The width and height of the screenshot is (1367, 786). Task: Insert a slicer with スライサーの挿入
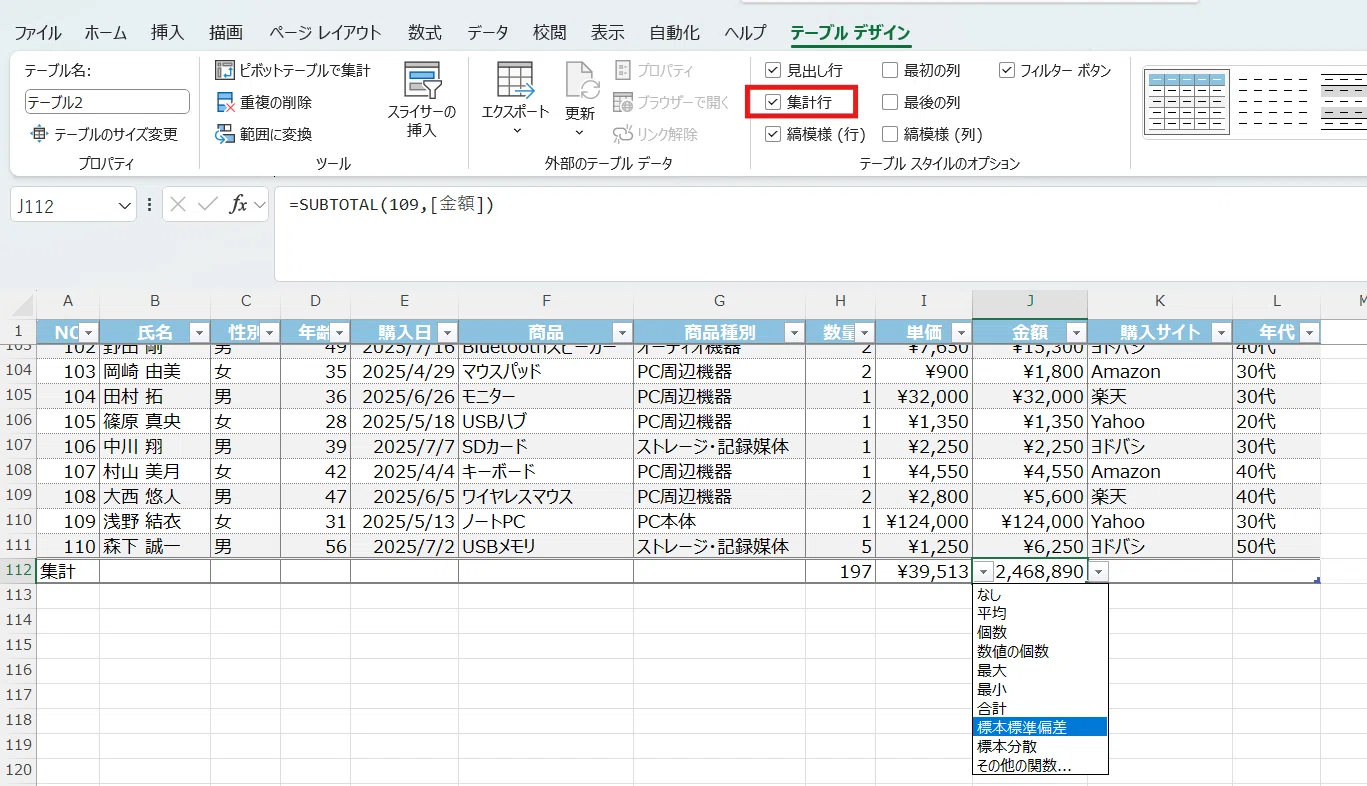422,99
